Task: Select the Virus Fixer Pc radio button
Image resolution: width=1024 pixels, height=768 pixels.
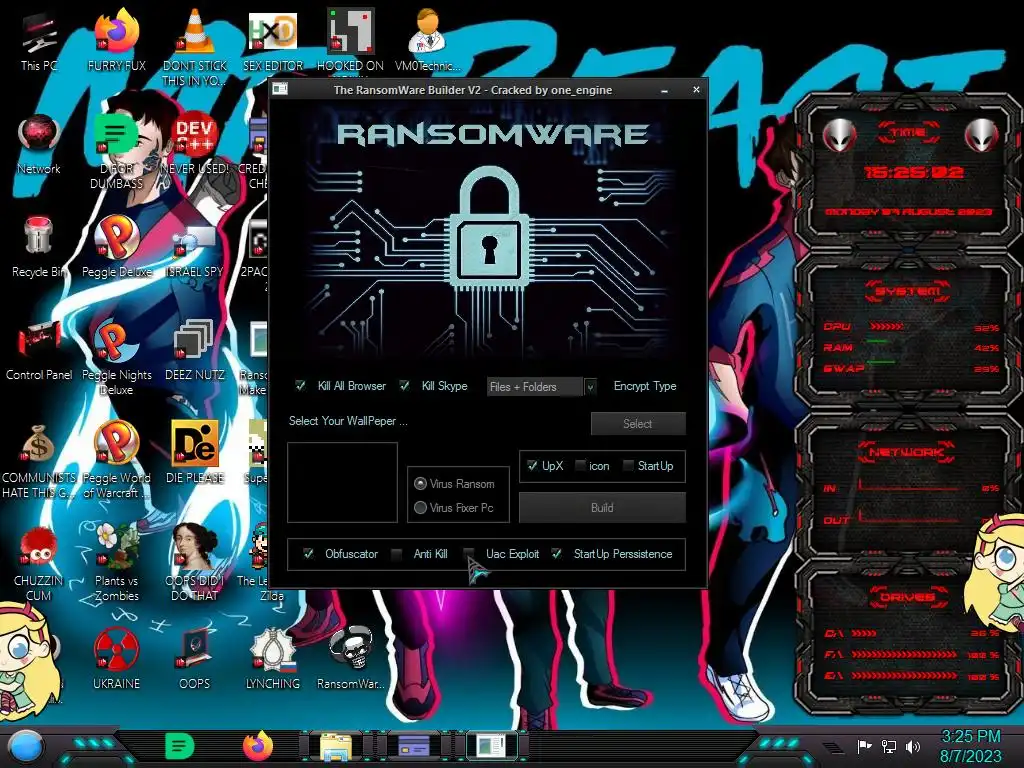Action: (420, 507)
